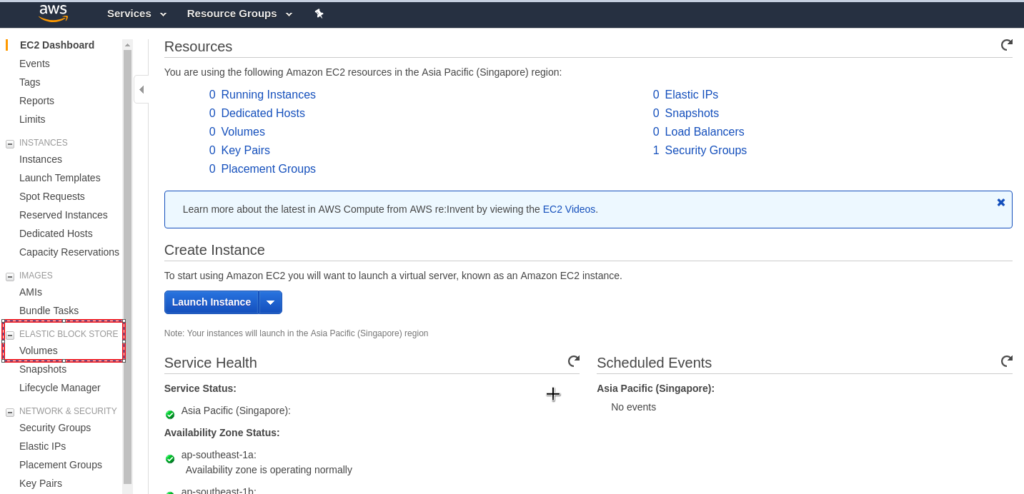Collapse the IMAGES sidebar section
Viewport: 1024px width, 494px height.
tap(10, 276)
